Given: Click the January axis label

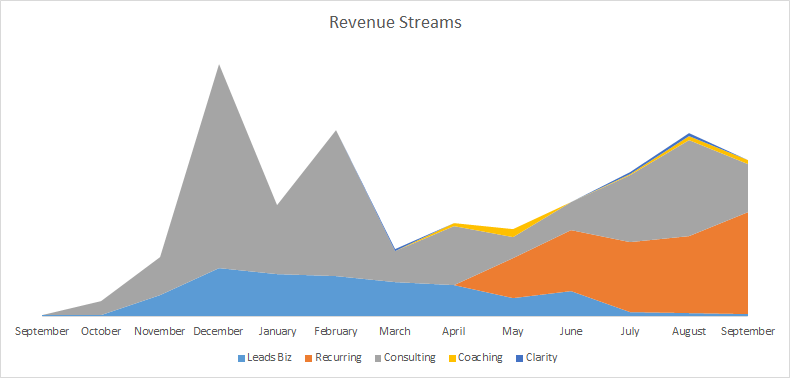Looking at the screenshot, I should pyautogui.click(x=277, y=332).
